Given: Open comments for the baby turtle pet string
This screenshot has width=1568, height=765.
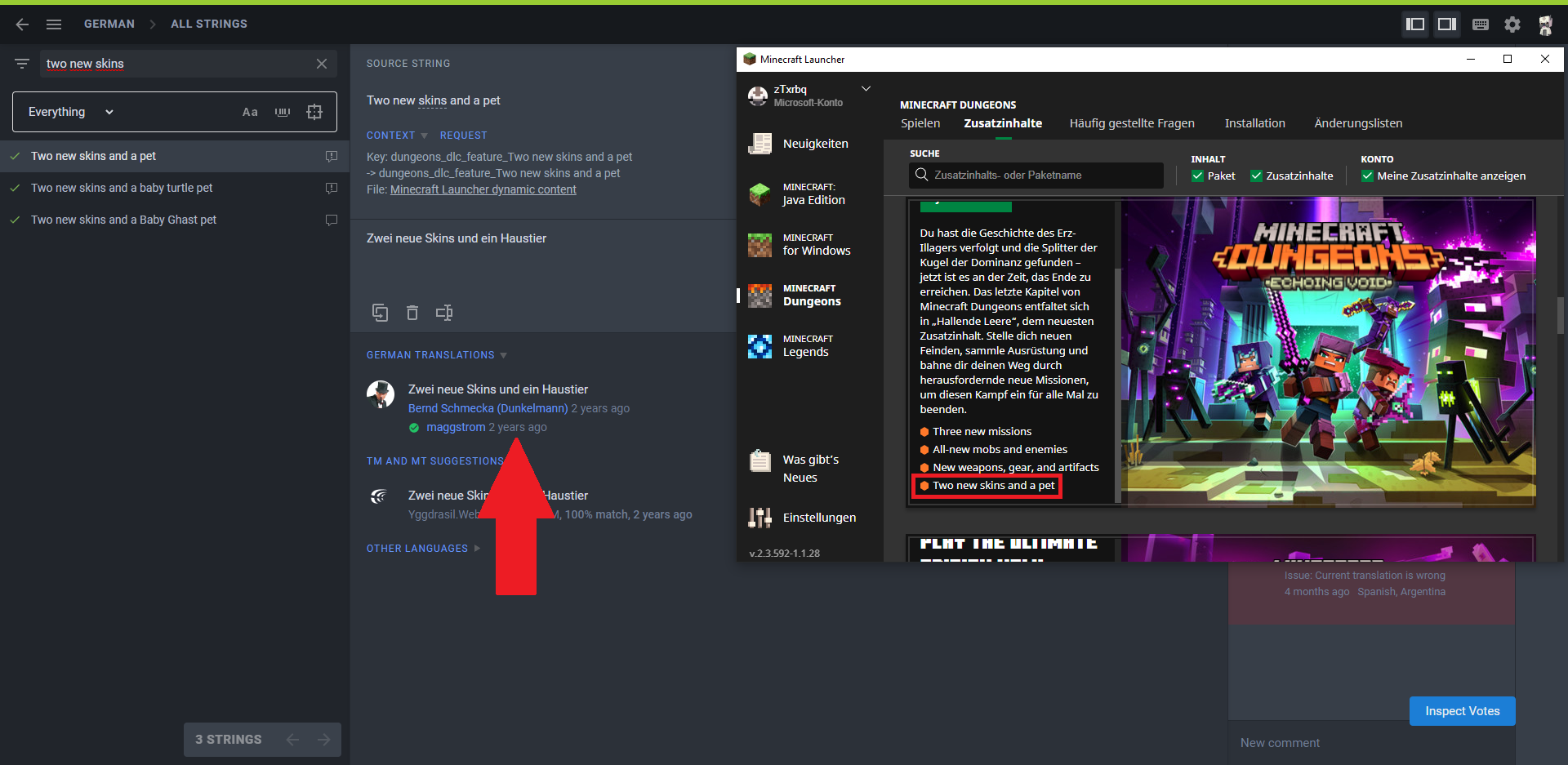Looking at the screenshot, I should 332,188.
